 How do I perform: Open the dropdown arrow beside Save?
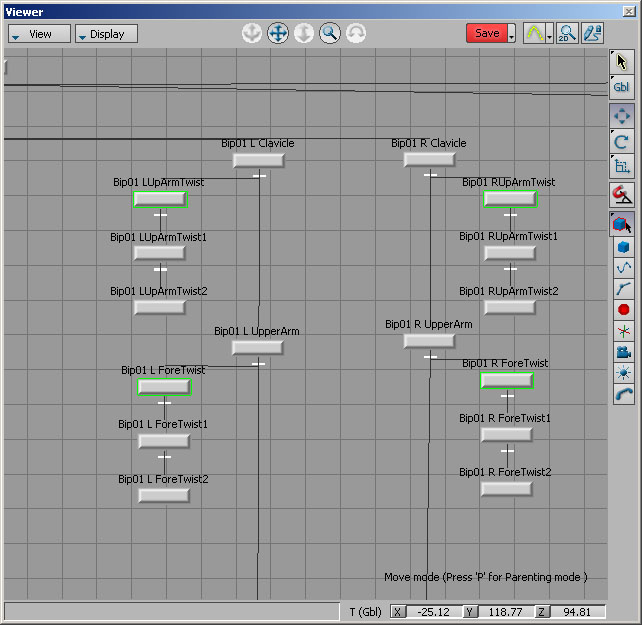511,33
